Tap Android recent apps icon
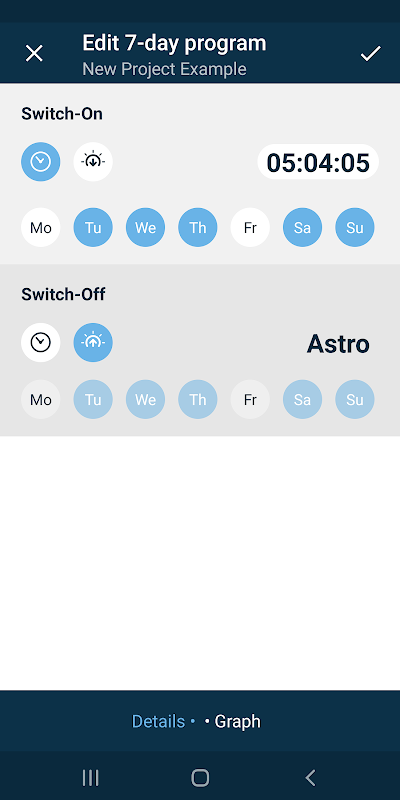The height and width of the screenshot is (800, 400). point(90,778)
